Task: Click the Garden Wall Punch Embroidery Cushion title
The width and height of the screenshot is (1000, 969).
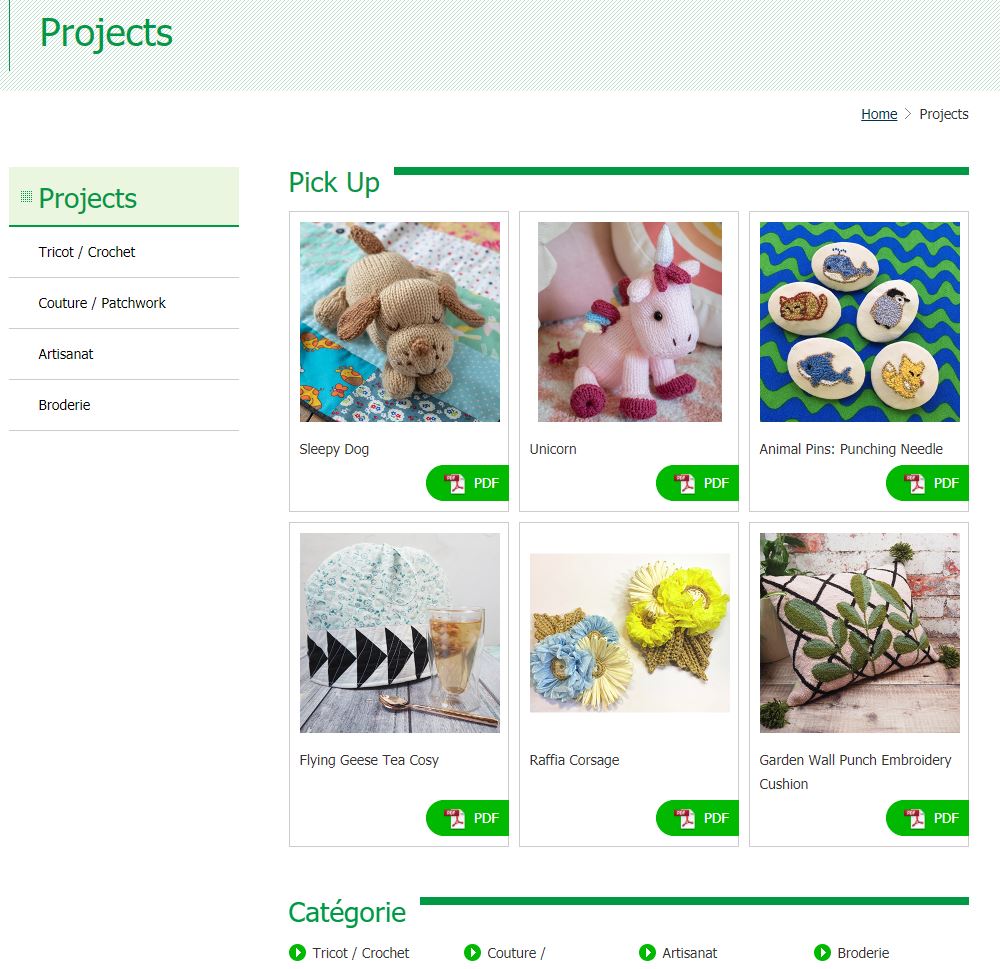Action: tap(855, 772)
